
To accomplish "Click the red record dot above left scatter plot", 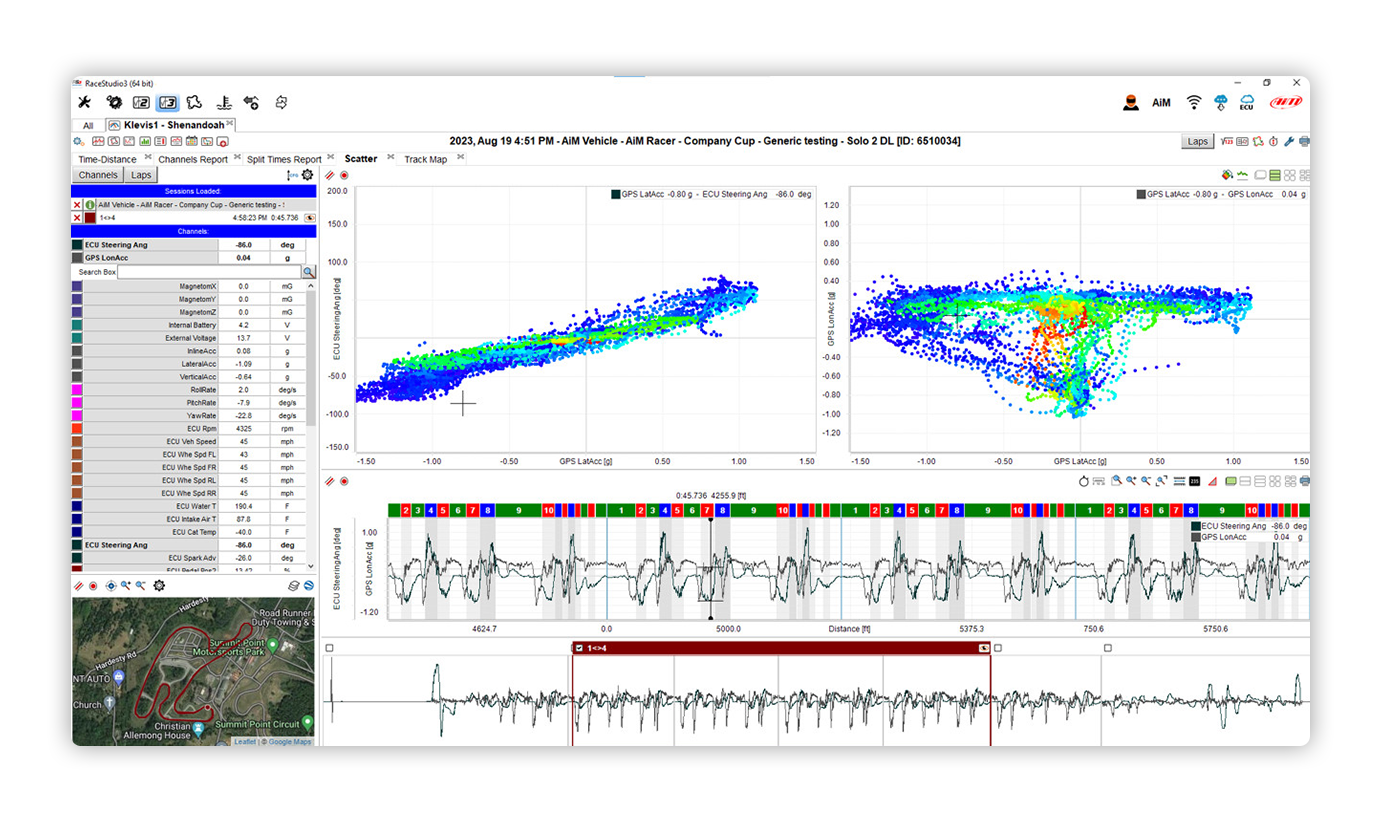I will coord(344,175).
